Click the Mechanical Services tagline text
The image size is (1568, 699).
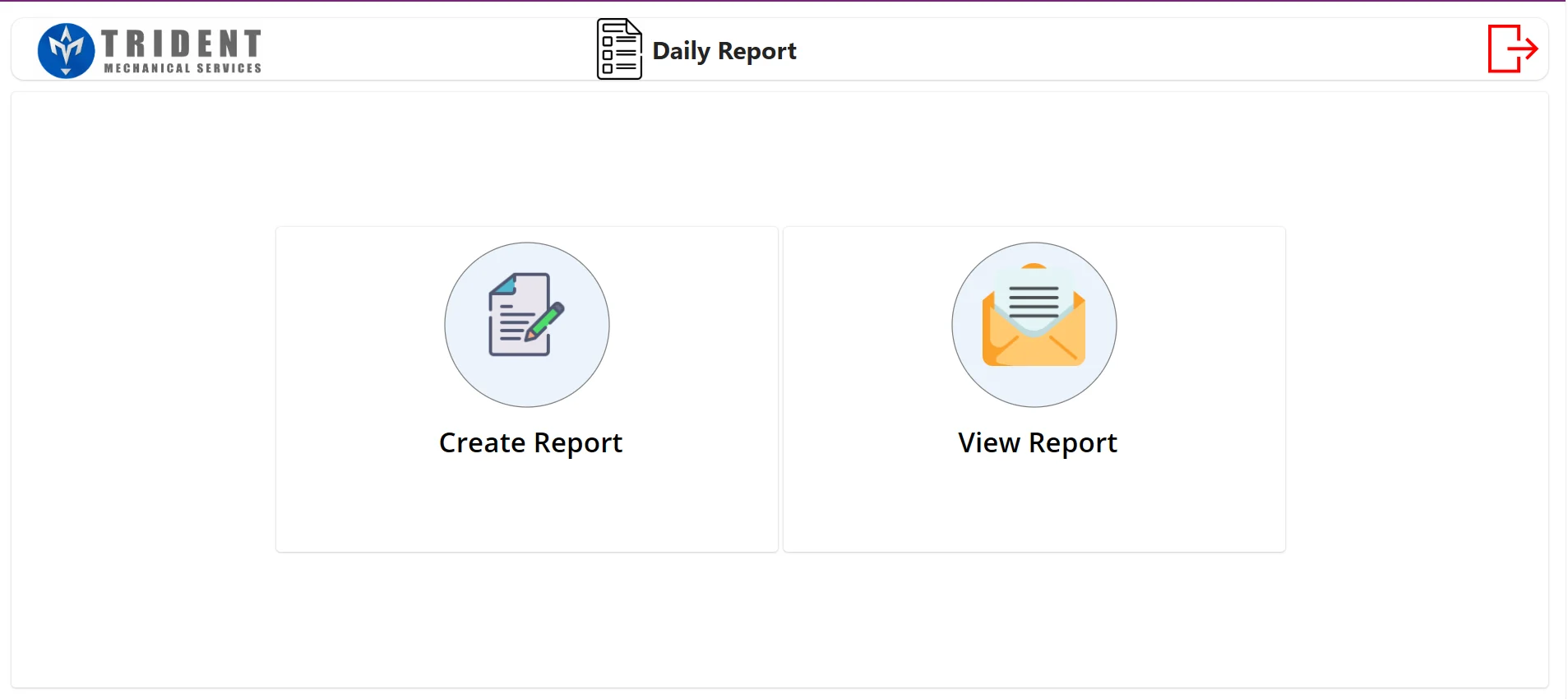183,68
